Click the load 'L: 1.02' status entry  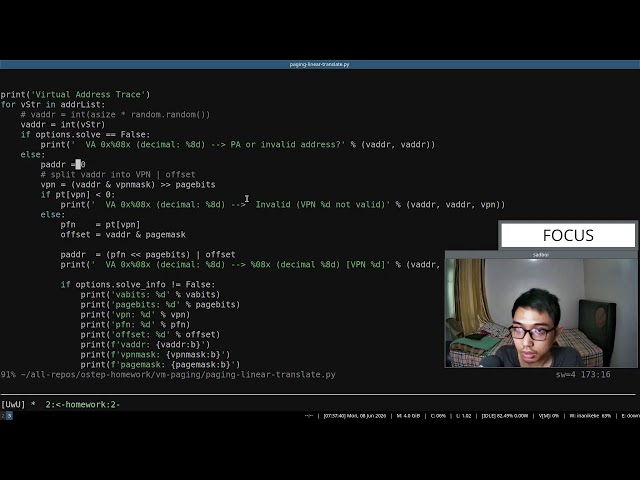[x=464, y=416]
